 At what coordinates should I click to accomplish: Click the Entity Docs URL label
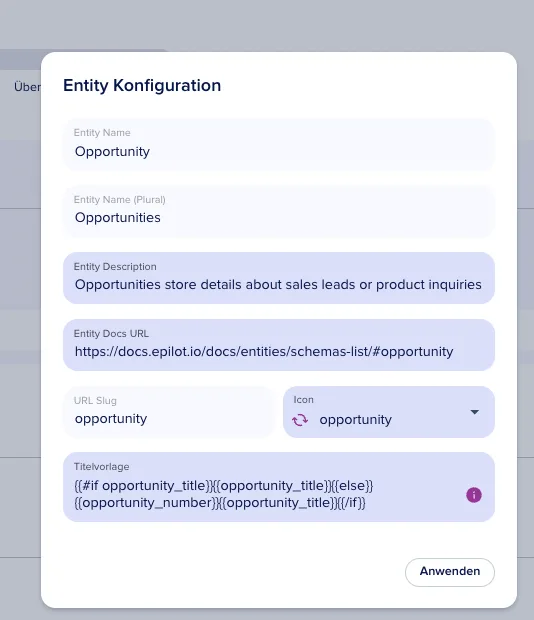[x=111, y=334]
